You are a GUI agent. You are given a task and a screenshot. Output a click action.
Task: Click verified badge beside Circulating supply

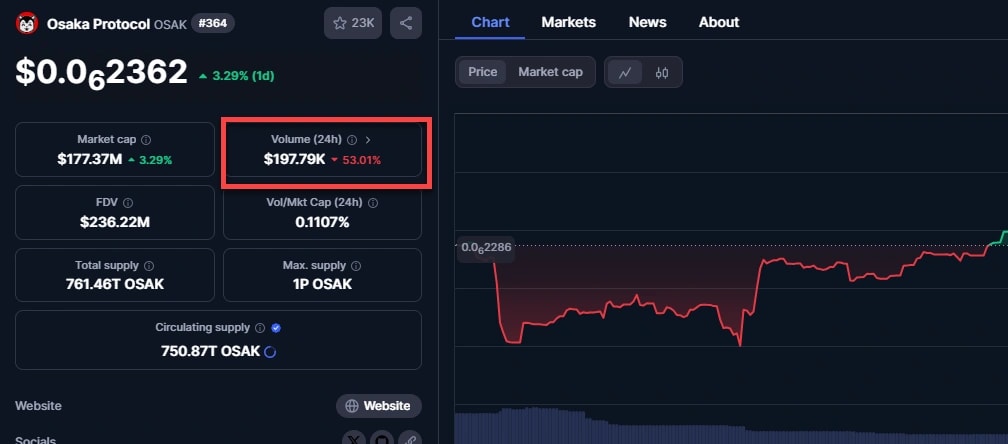pos(276,328)
